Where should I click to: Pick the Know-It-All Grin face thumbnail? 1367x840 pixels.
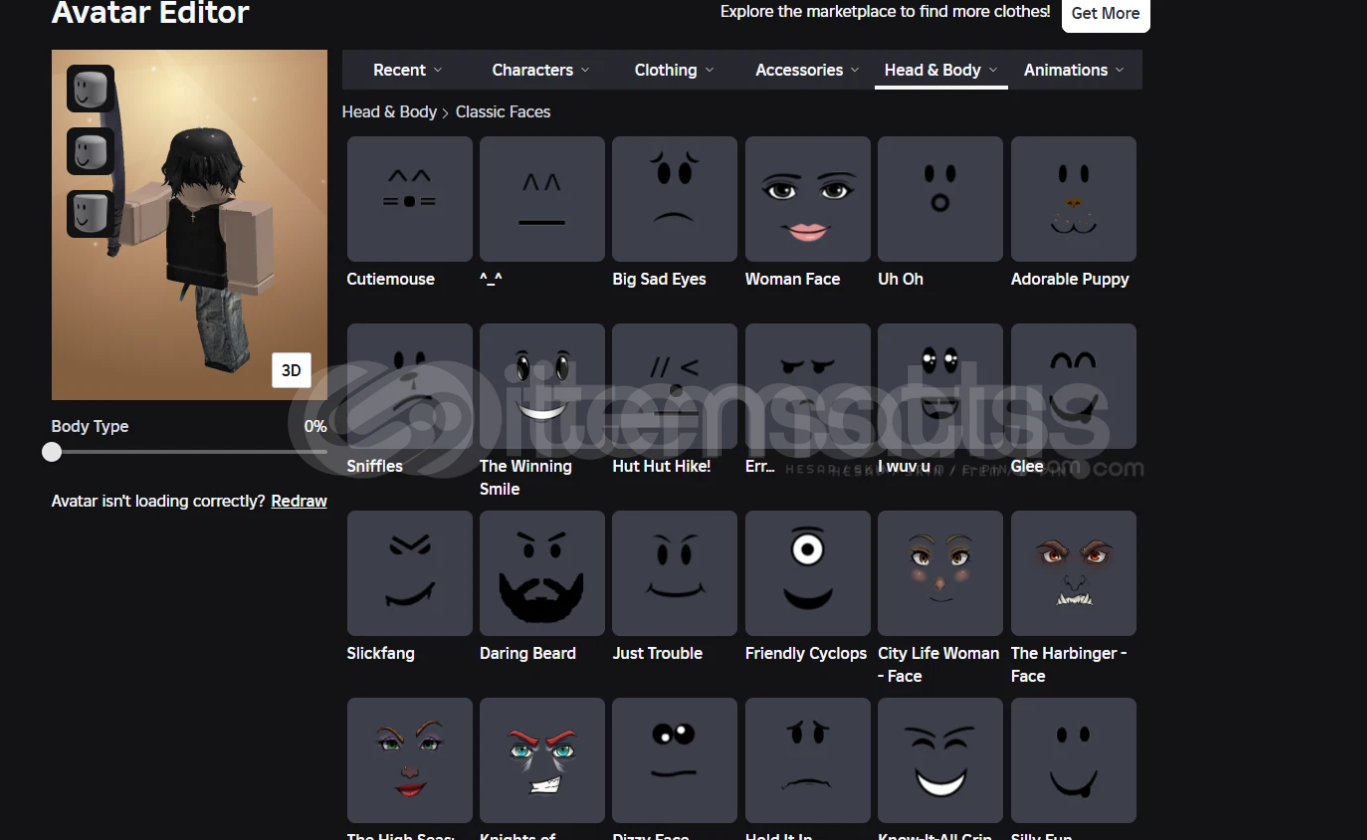pos(940,760)
